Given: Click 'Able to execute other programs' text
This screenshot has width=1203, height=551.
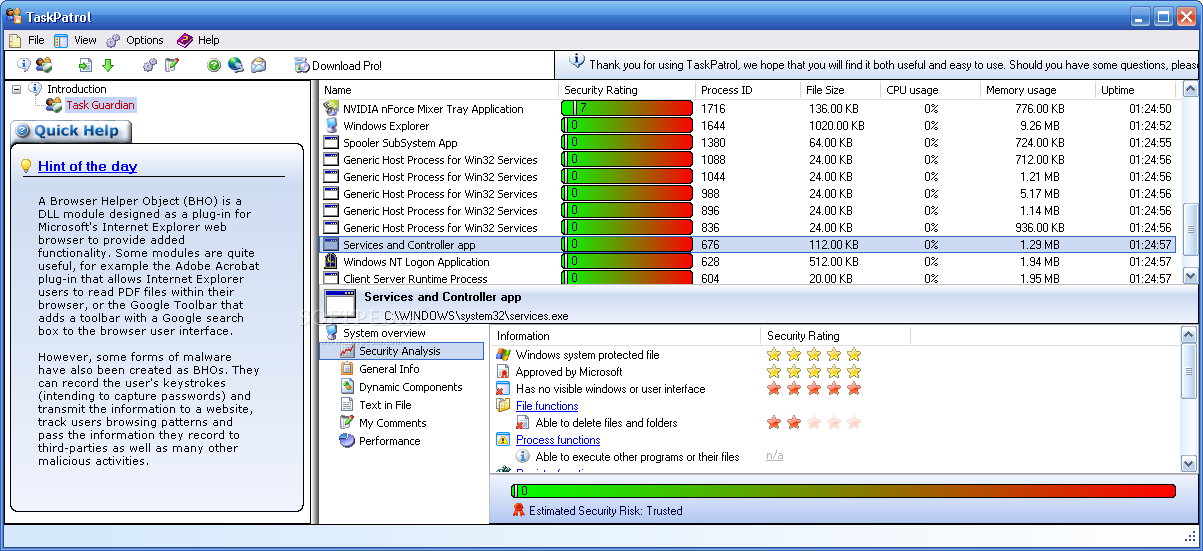Looking at the screenshot, I should (637, 457).
